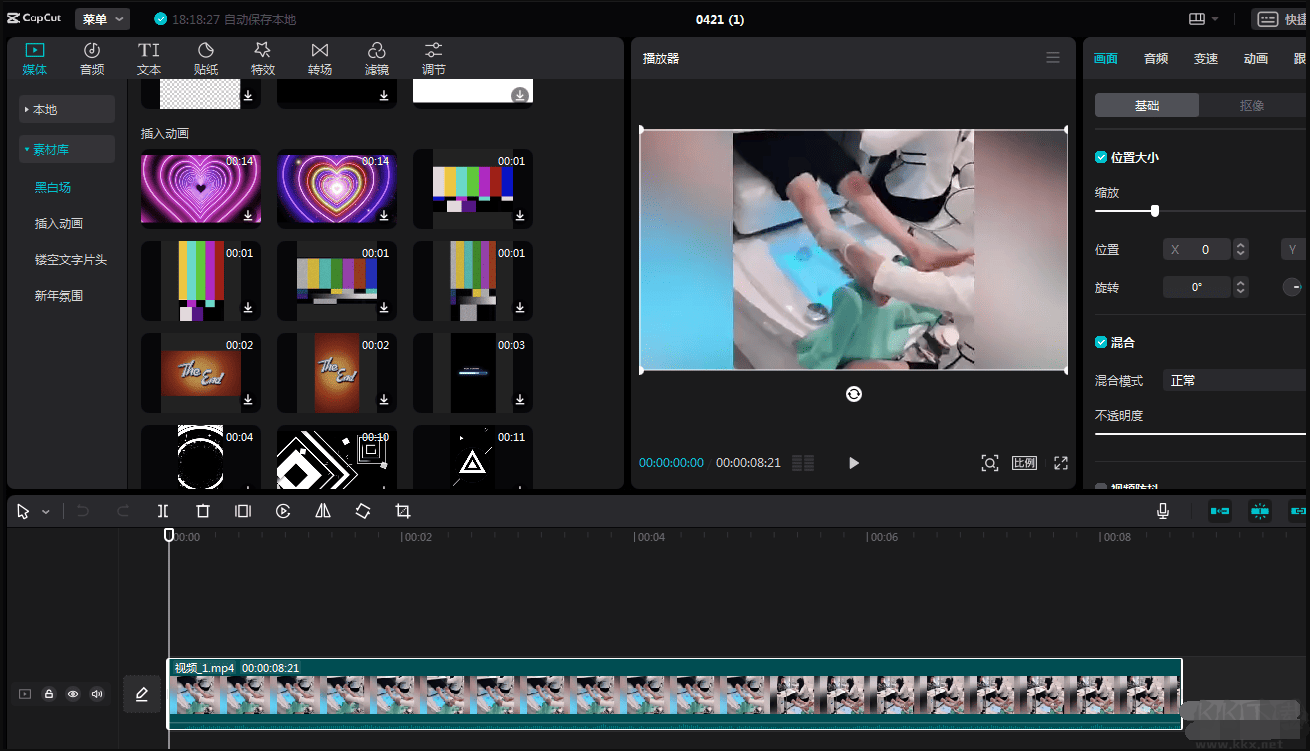Select the 画面 tab in properties panel
1310x751 pixels.
[x=1106, y=59]
